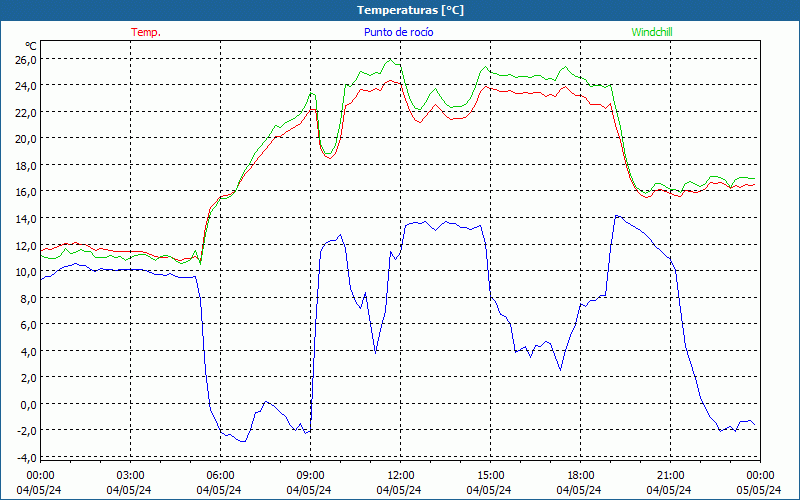Viewport: 800px width, 500px height.
Task: Click the 22,0 y-axis value
Action: [27, 112]
